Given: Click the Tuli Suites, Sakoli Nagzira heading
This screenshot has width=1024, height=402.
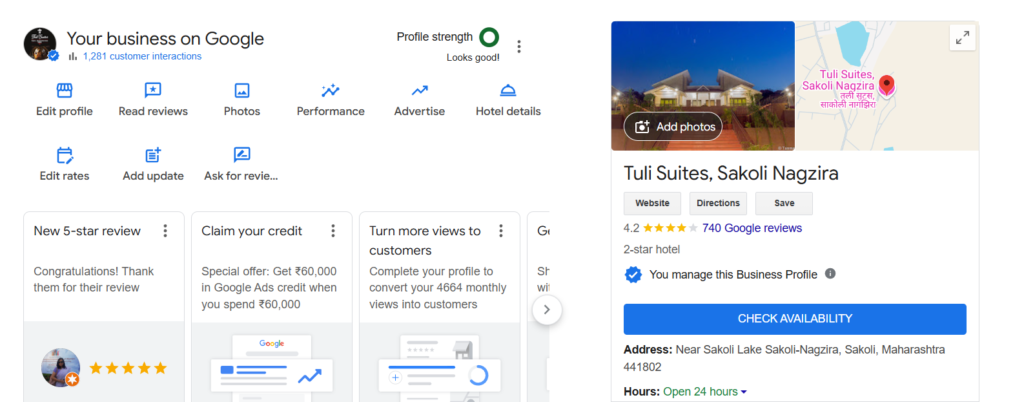Looking at the screenshot, I should point(731,174).
